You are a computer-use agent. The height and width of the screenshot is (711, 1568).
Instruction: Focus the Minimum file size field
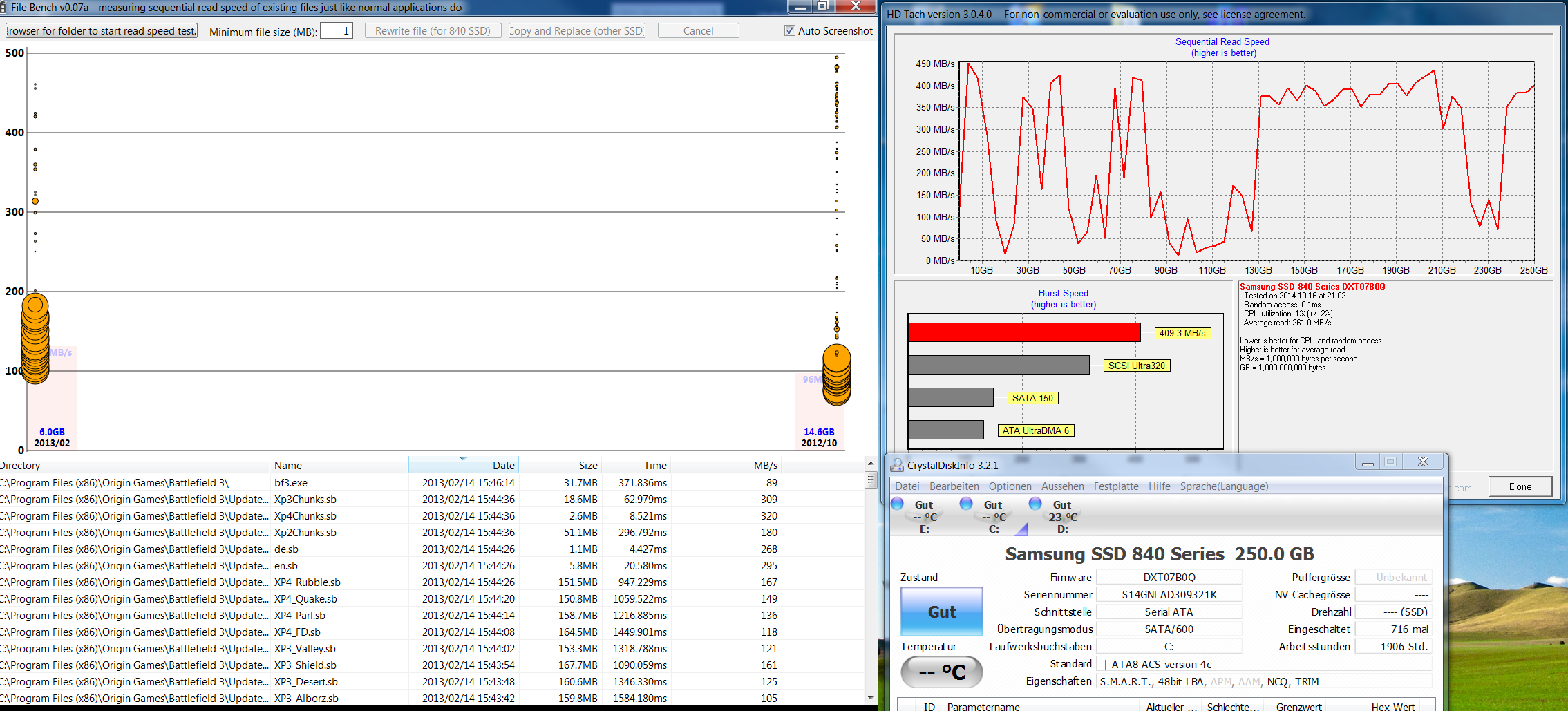337,30
